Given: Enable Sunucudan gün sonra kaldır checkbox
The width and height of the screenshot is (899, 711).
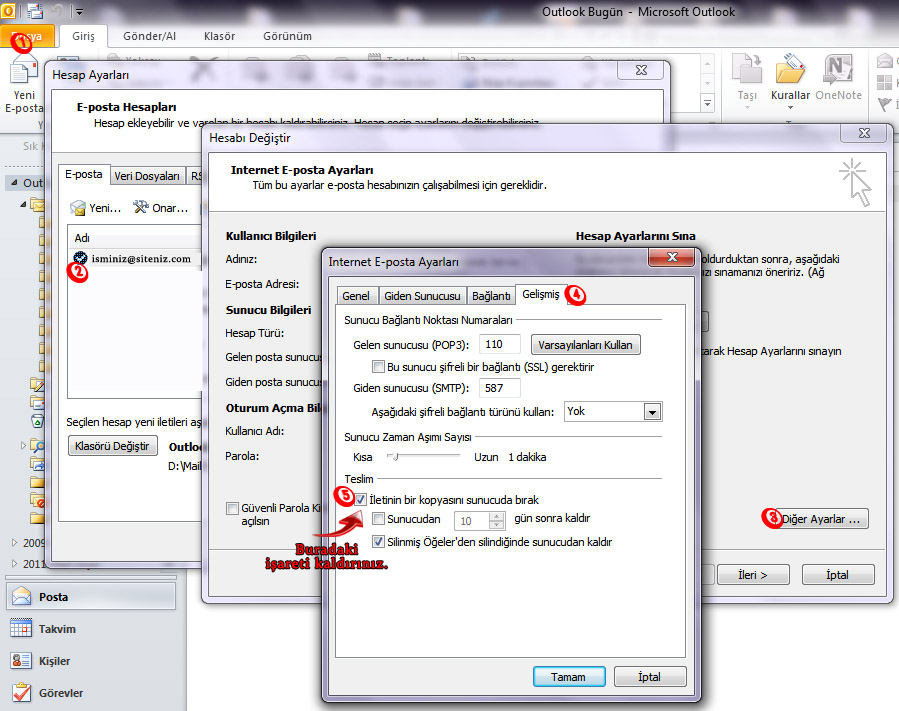Looking at the screenshot, I should [378, 519].
